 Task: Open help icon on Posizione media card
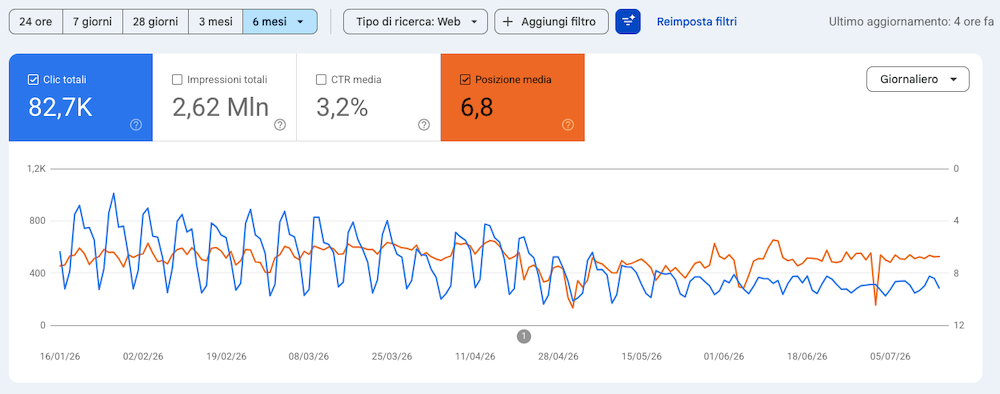click(568, 125)
